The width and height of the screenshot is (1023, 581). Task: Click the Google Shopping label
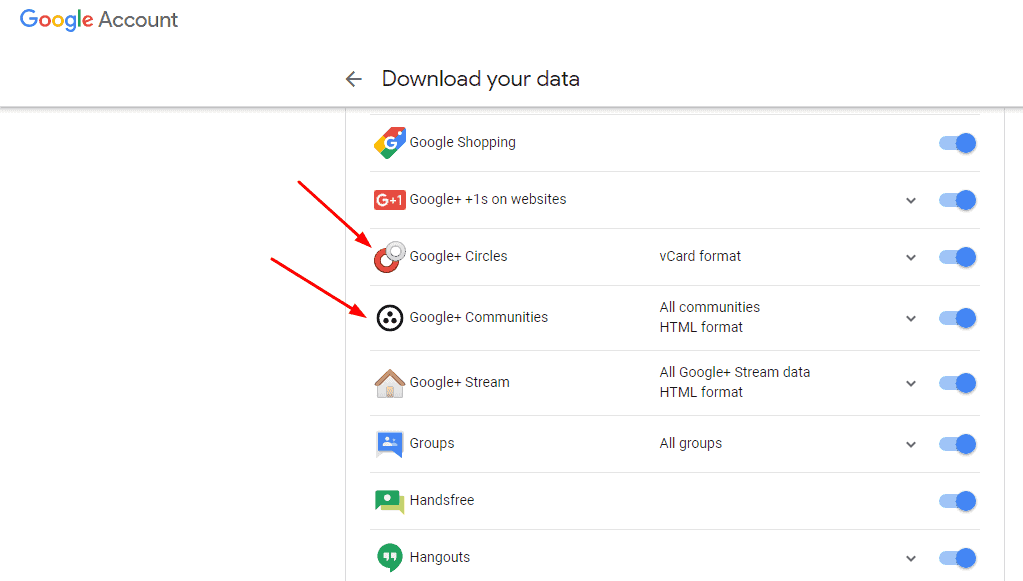coord(463,142)
